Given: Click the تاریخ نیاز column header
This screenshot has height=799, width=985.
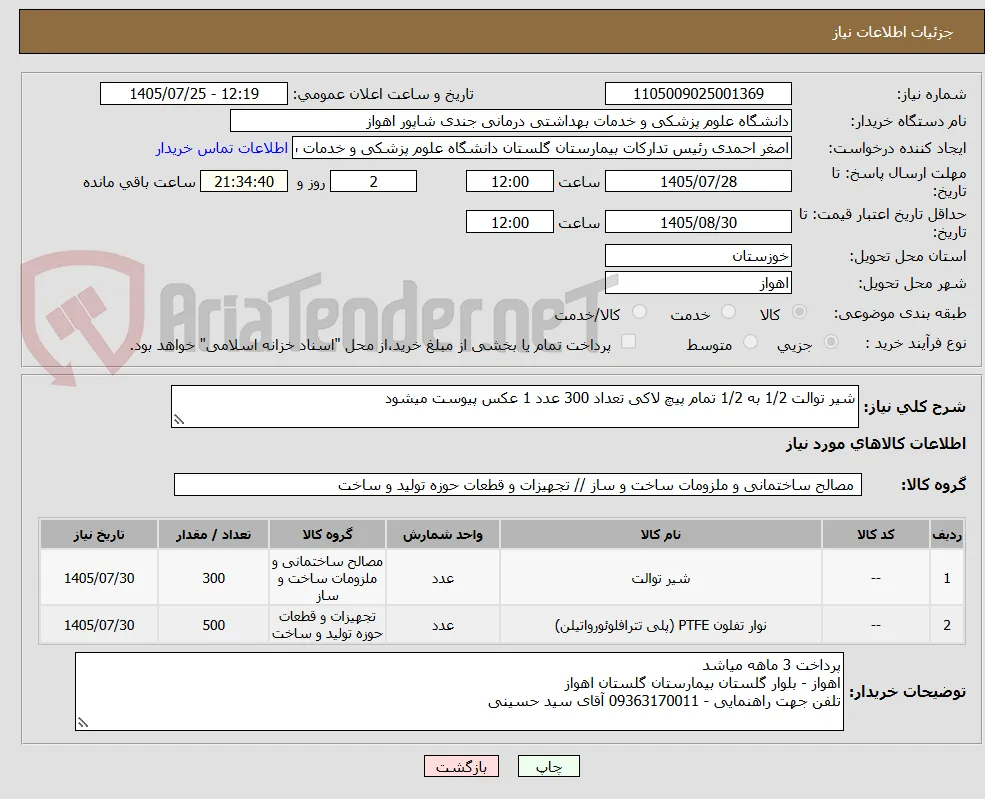Looking at the screenshot, I should [99, 535].
